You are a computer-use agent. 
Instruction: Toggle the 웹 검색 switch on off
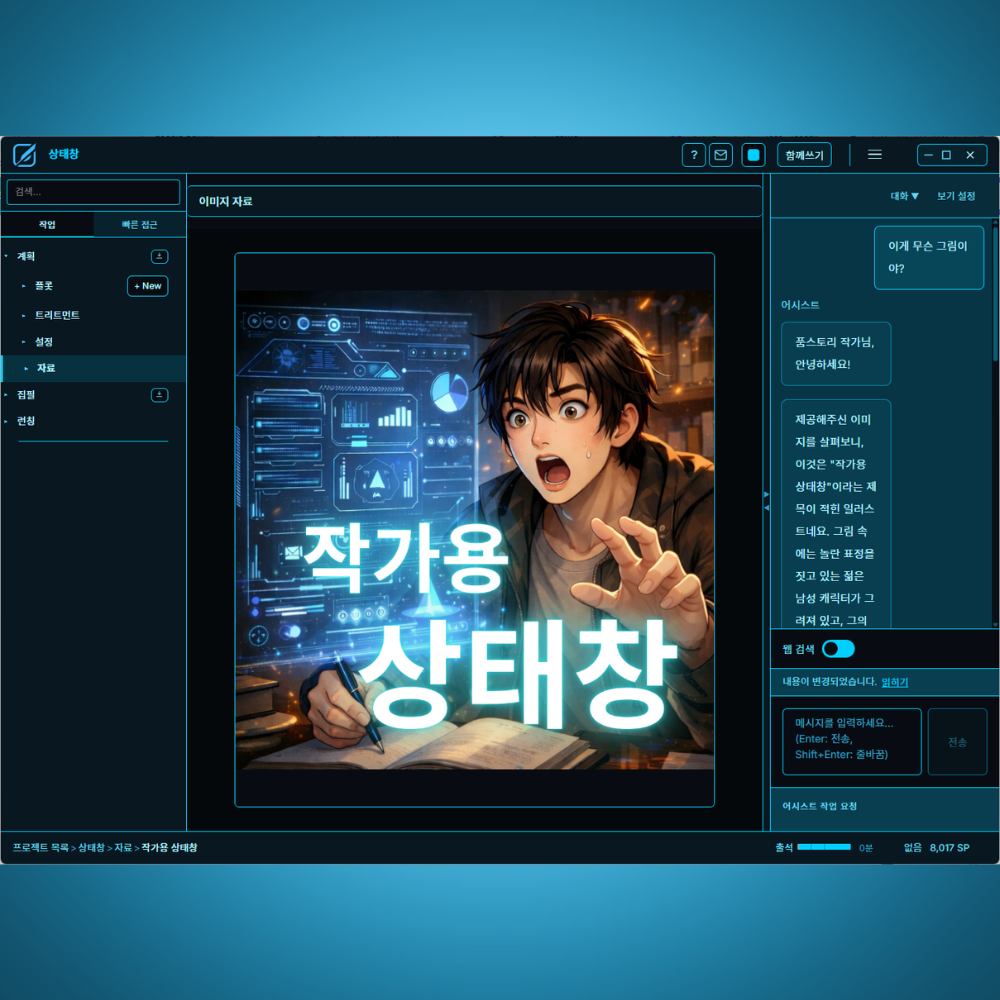coord(839,648)
